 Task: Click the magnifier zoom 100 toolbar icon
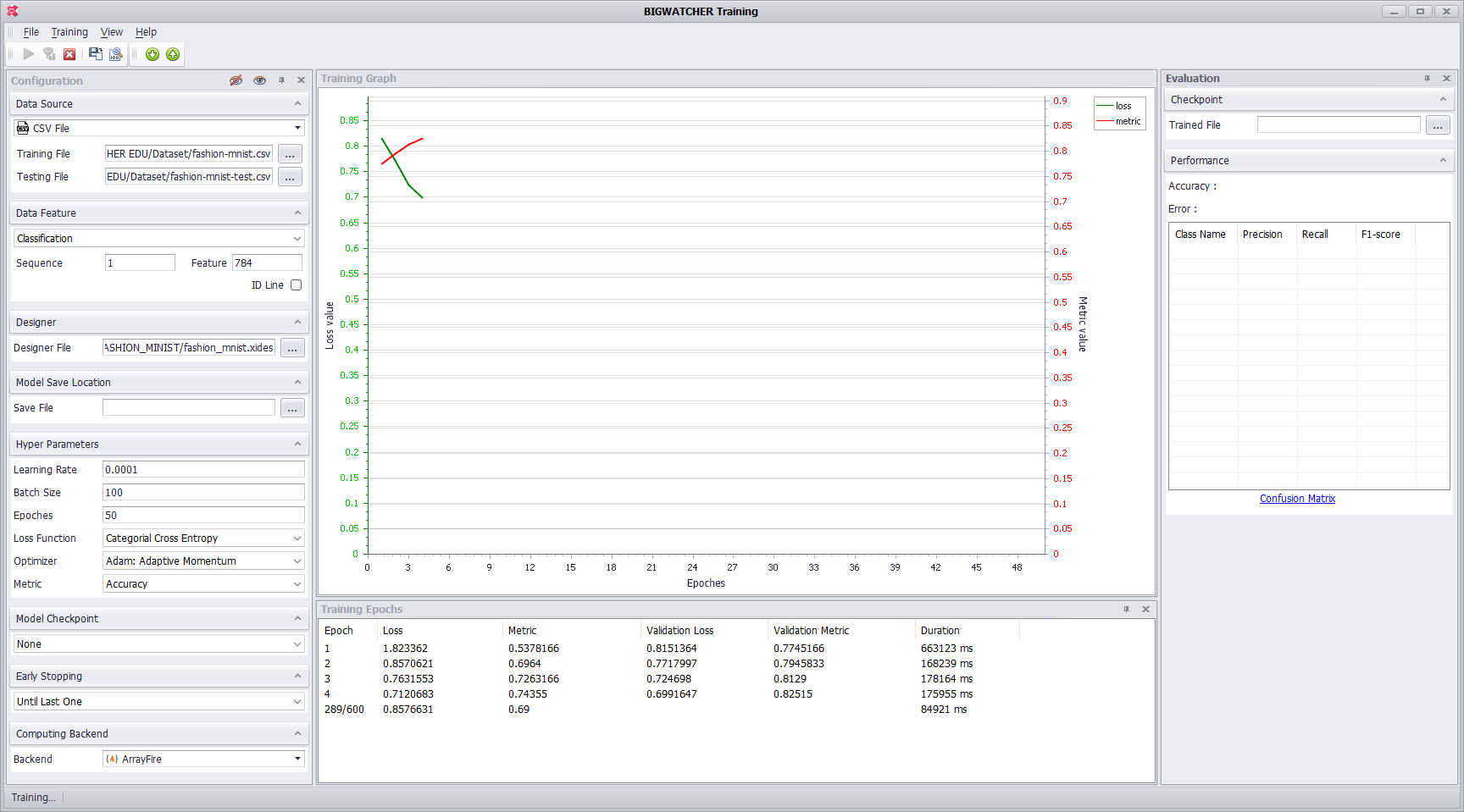pos(116,54)
